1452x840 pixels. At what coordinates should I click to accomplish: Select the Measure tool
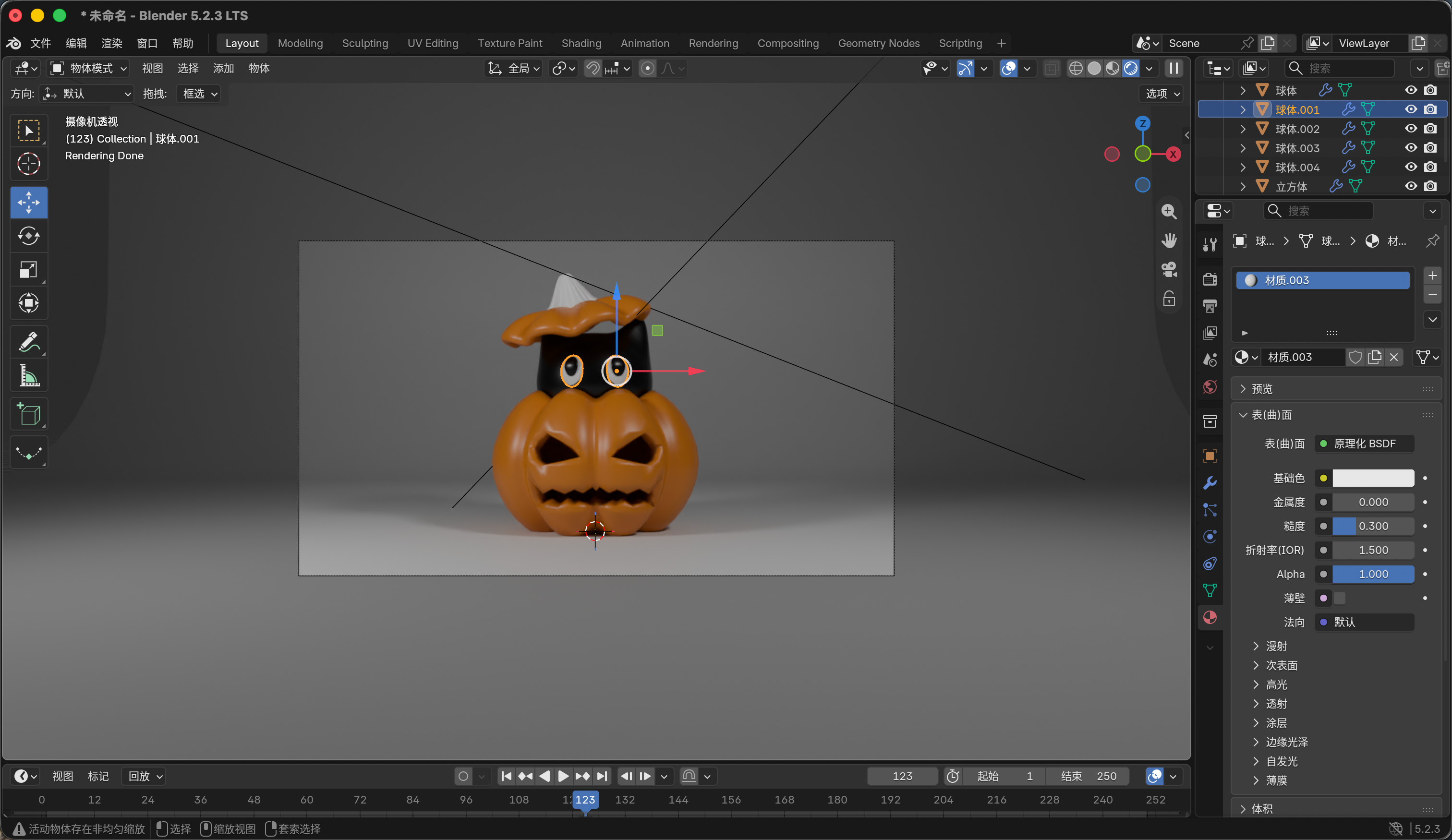click(x=29, y=376)
